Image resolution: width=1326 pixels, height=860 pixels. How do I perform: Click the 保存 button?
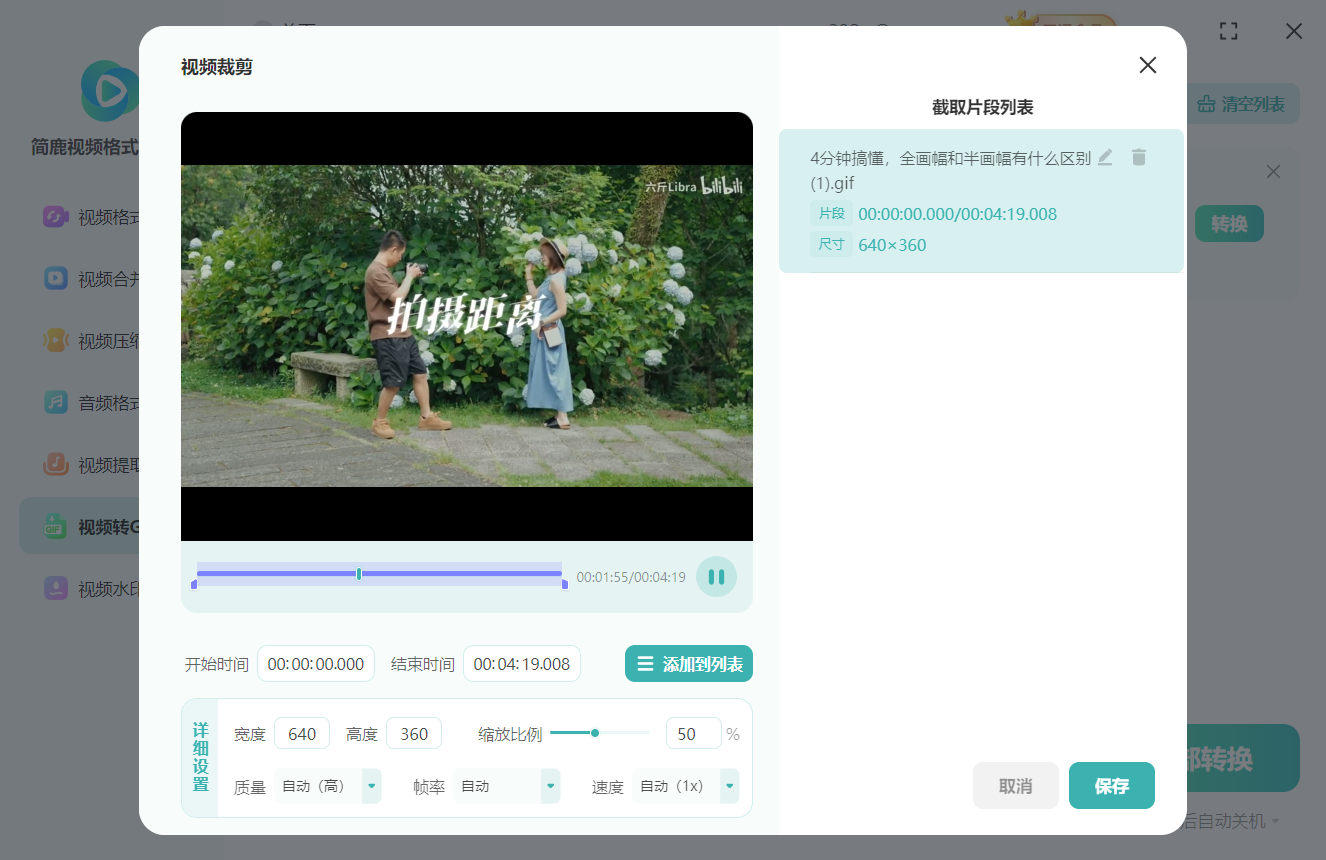1111,786
